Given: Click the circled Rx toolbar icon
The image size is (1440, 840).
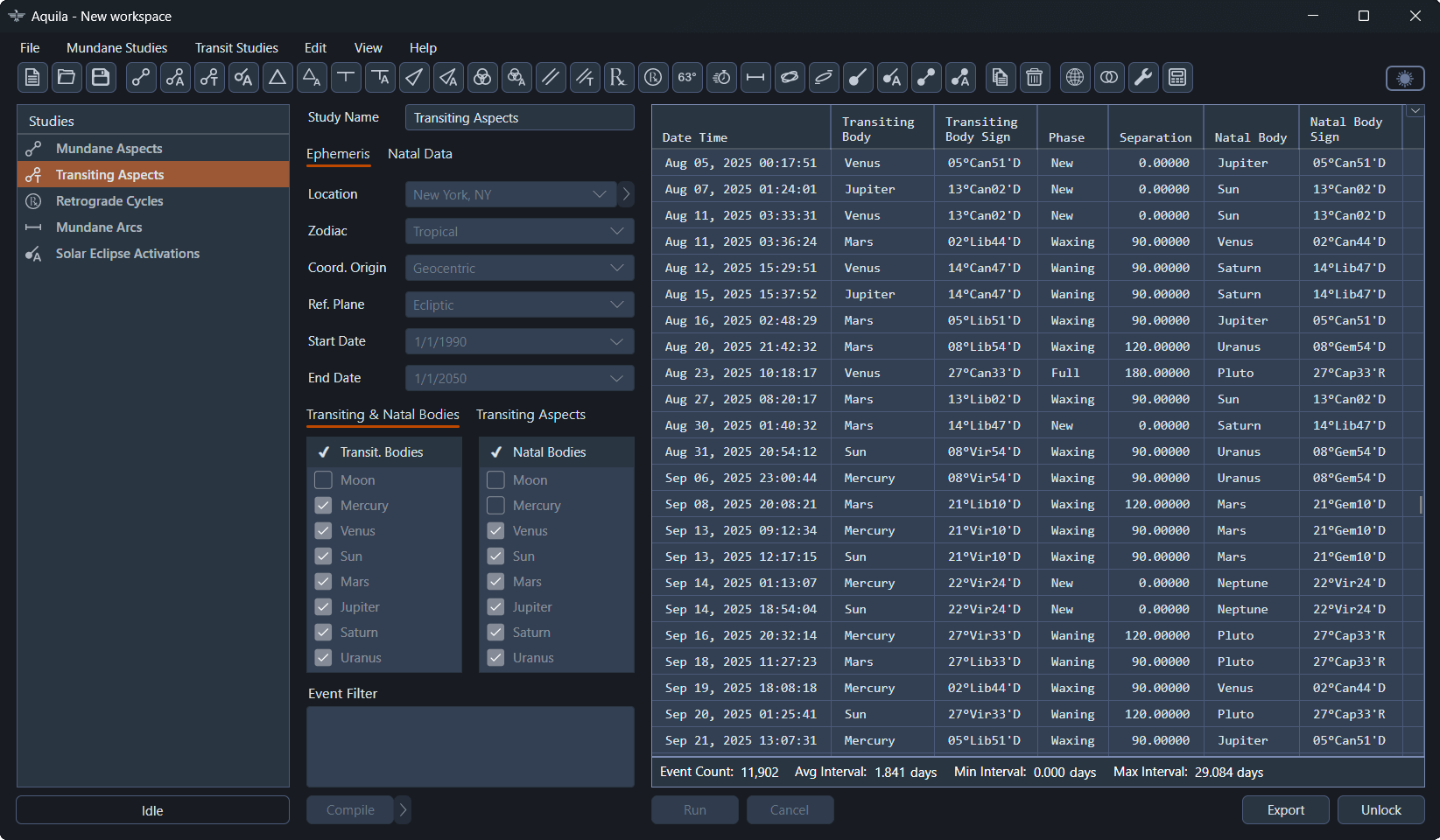Looking at the screenshot, I should (x=653, y=78).
